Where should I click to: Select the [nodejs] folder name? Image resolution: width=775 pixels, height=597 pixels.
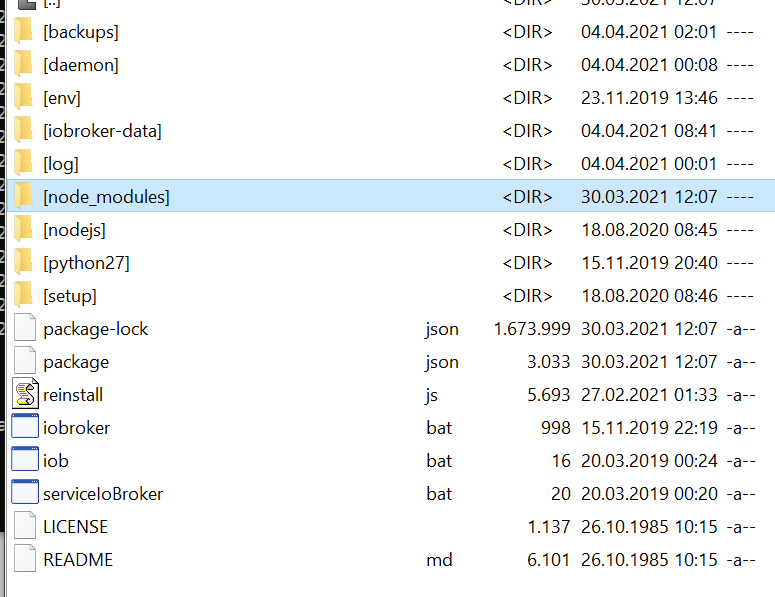(75, 231)
